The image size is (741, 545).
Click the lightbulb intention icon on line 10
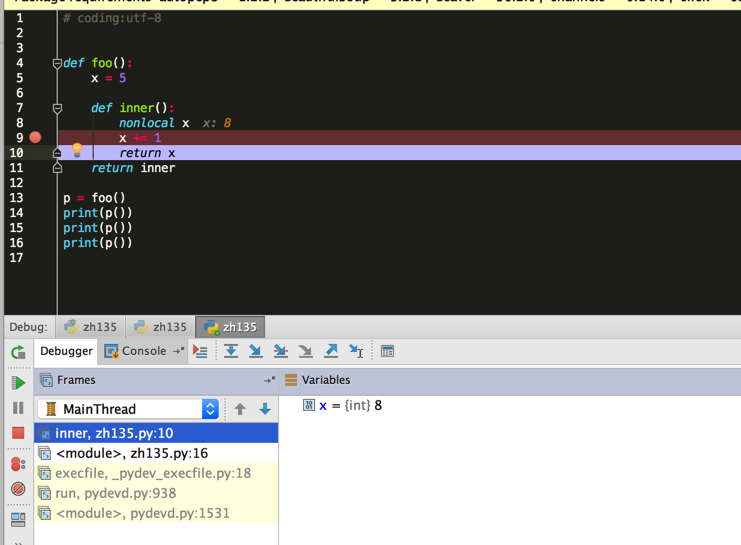[77, 150]
